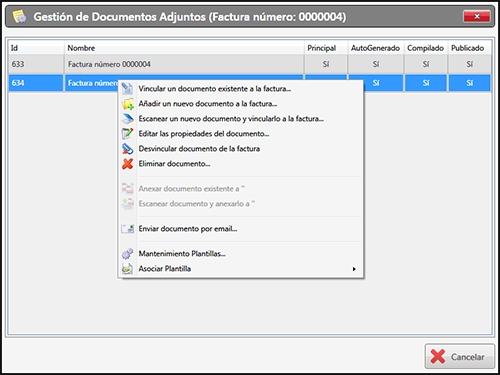This screenshot has height=375, width=500.
Task: Click the Cancelar button
Action: [x=459, y=356]
